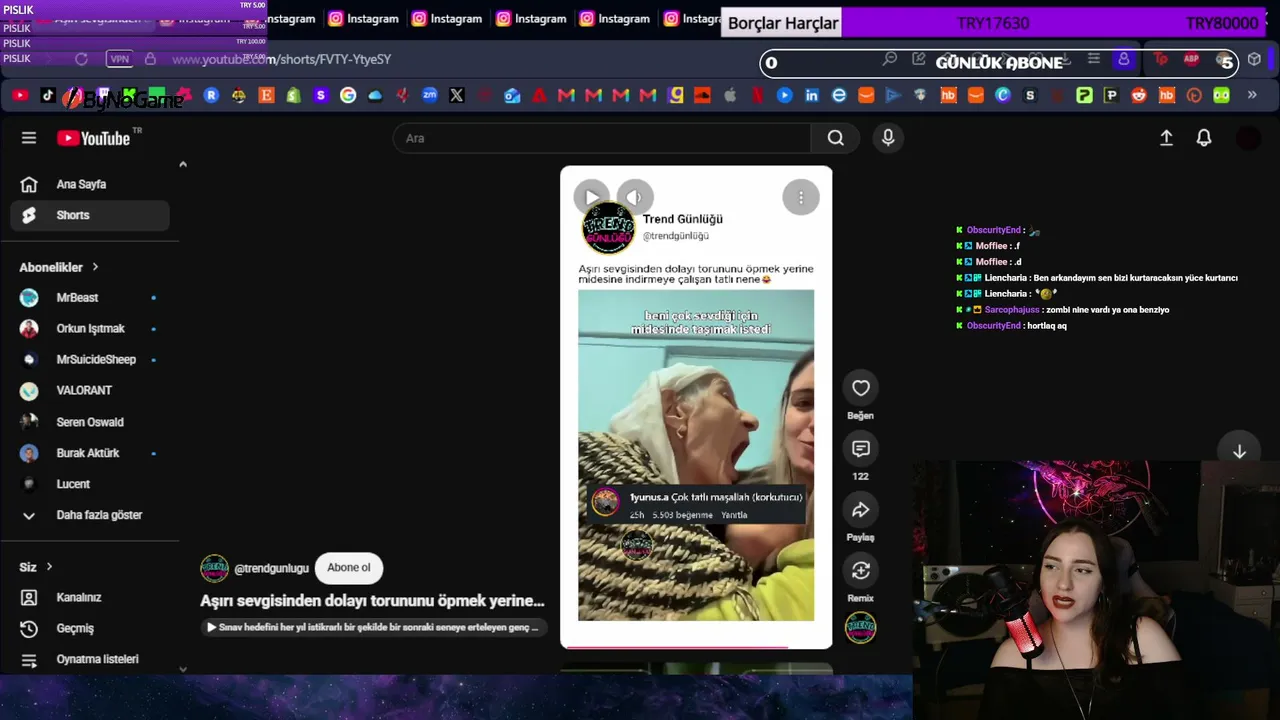The height and width of the screenshot is (720, 1280).
Task: Open Oynatma listeleri in sidebar
Action: click(x=90, y=659)
